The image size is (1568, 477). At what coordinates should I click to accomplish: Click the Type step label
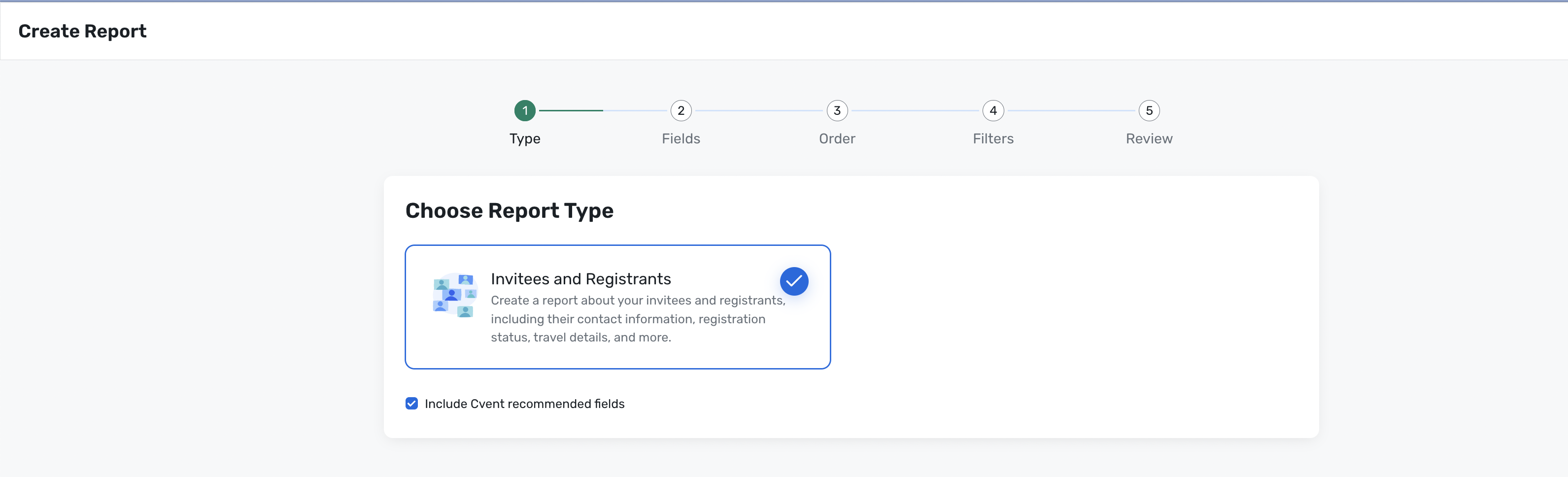click(525, 139)
